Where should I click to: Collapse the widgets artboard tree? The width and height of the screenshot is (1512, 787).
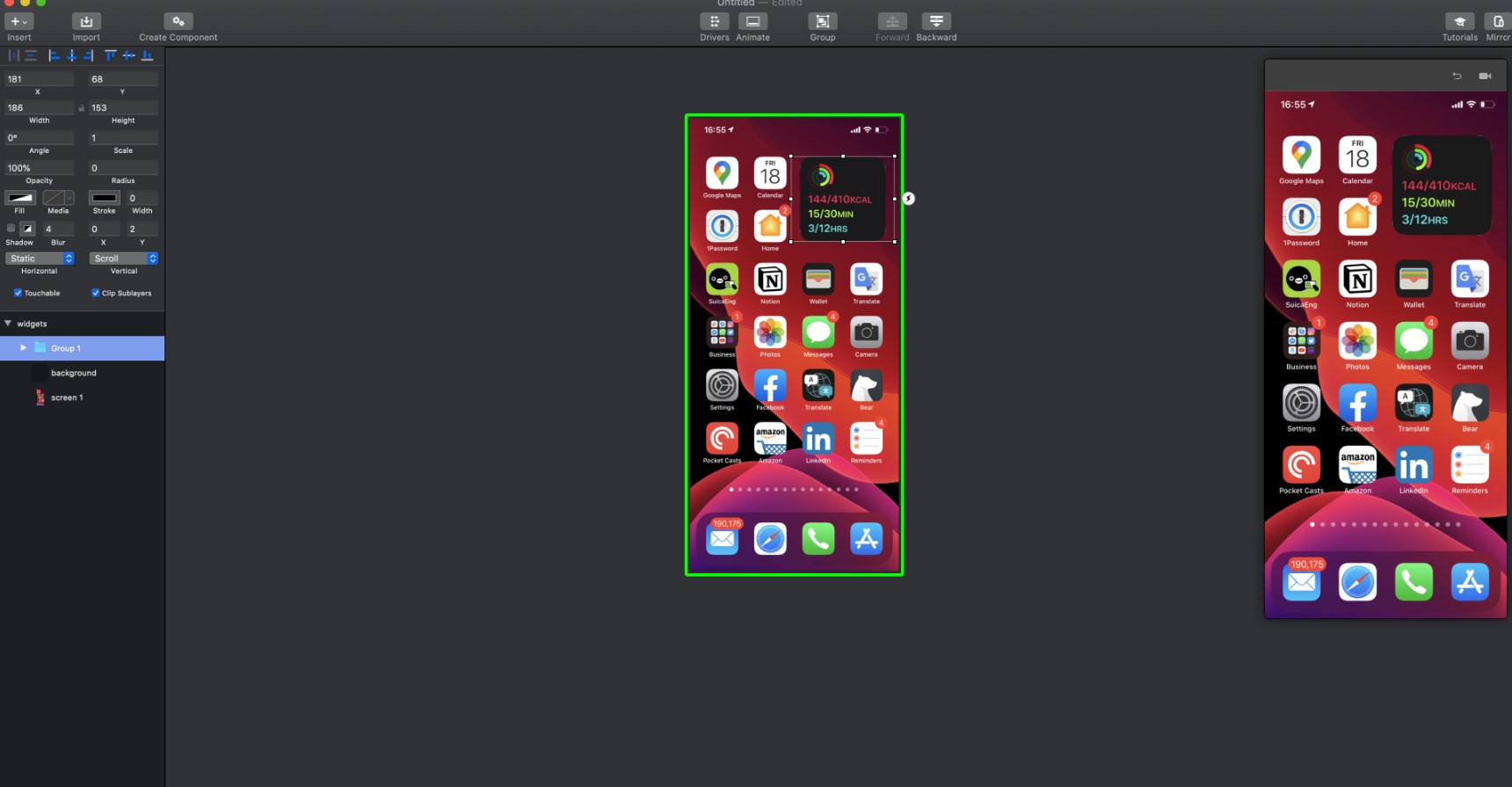(x=8, y=324)
